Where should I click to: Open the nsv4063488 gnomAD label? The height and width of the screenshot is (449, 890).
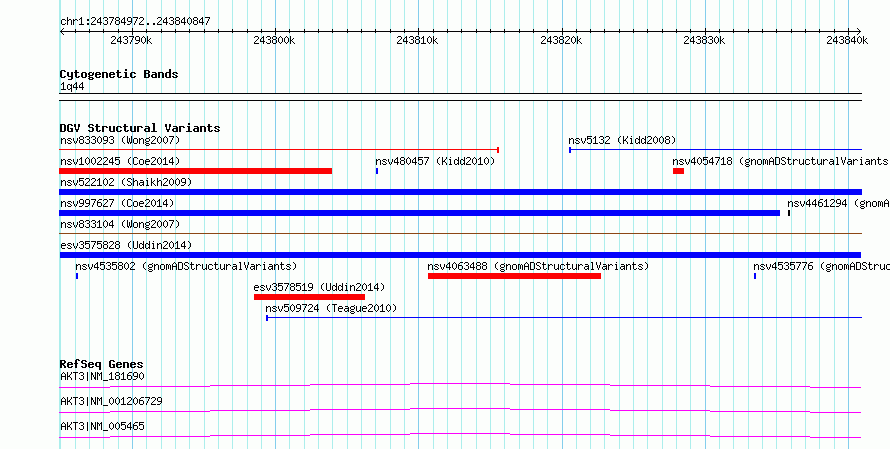pyautogui.click(x=538, y=266)
